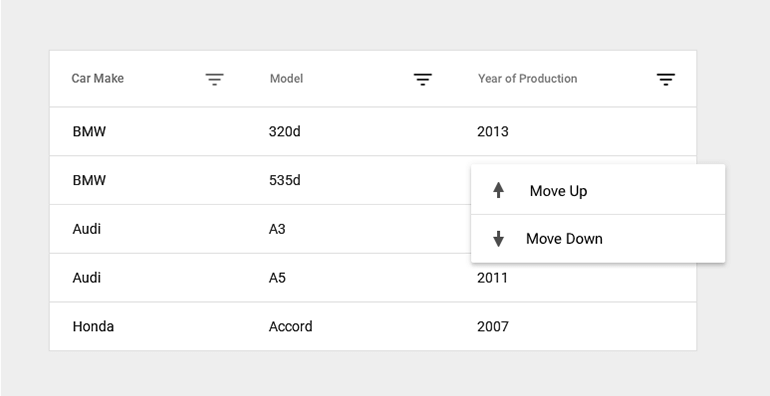Select the 535d model cell
The width and height of the screenshot is (770, 396).
click(x=284, y=180)
